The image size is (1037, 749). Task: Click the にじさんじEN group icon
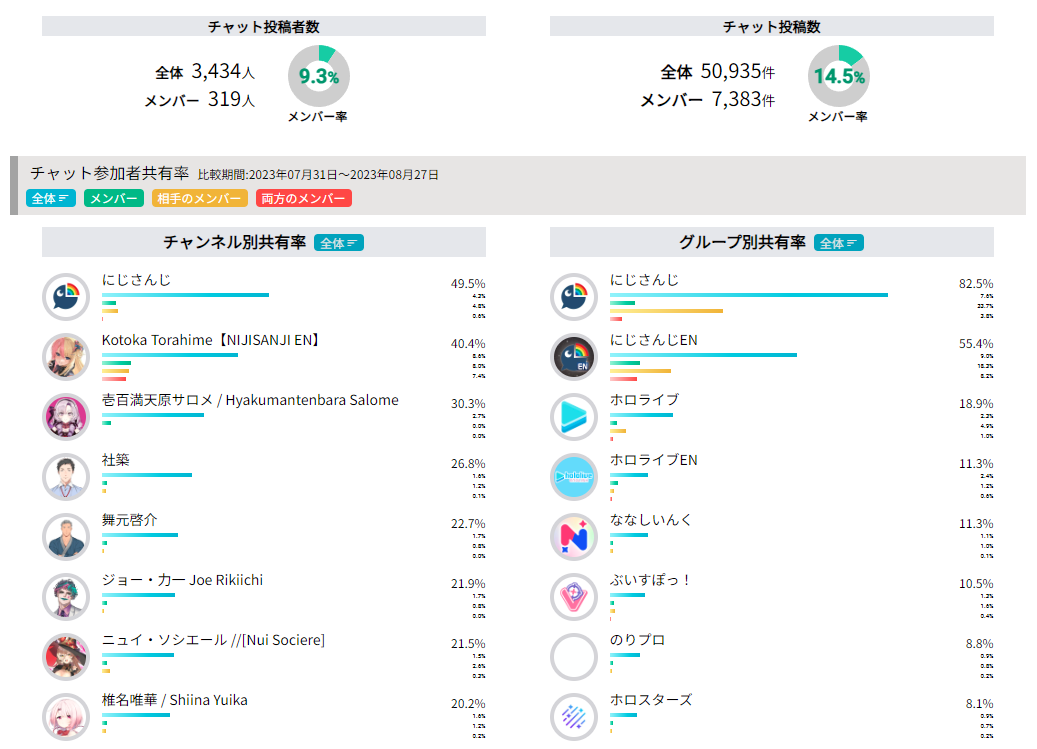[x=575, y=357]
